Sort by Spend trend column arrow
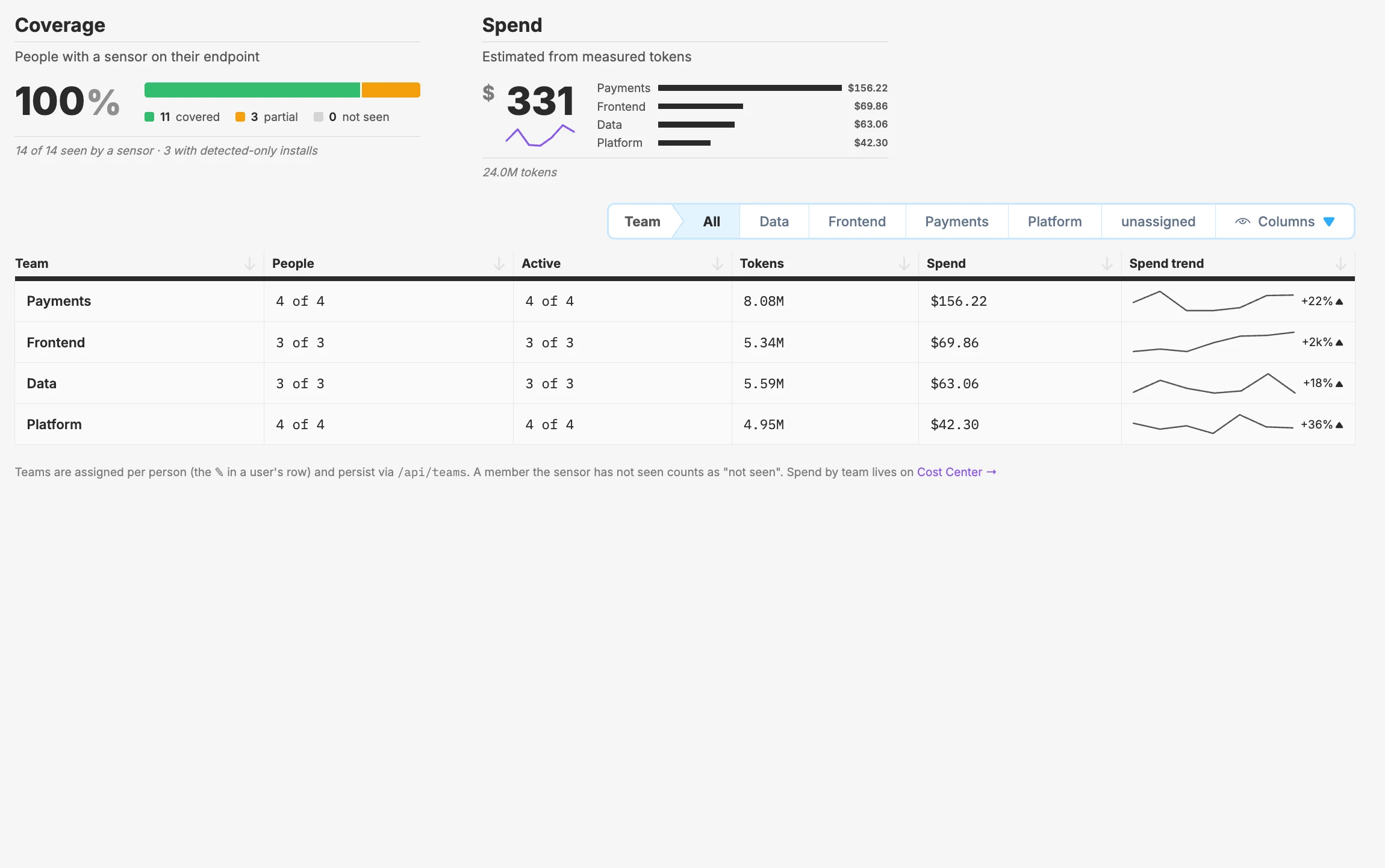This screenshot has height=868, width=1385. pos(1340,264)
